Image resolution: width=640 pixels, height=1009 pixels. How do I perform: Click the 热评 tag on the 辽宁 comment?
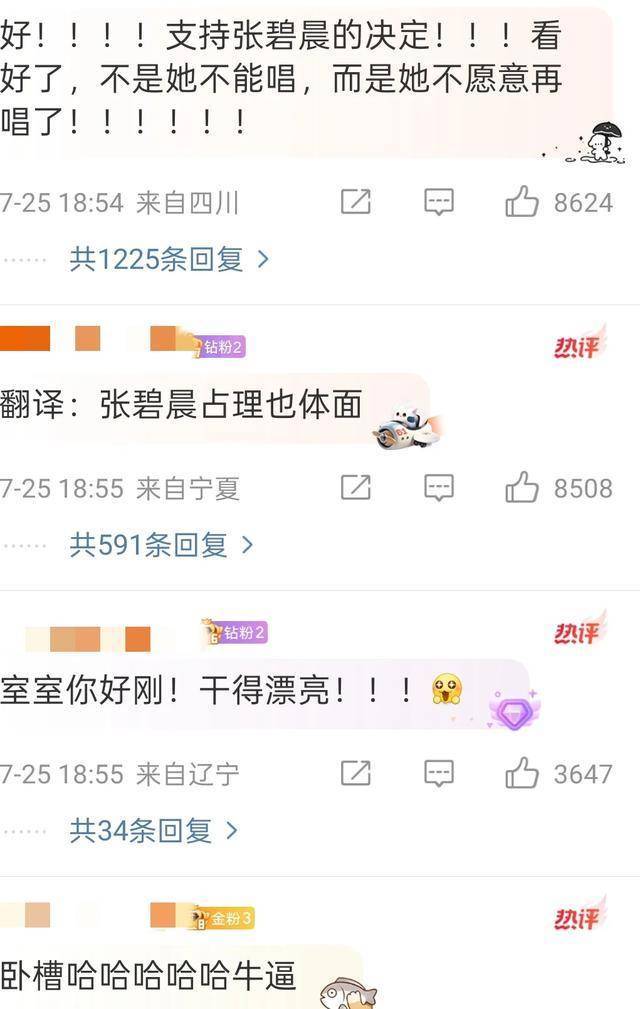[x=578, y=631]
